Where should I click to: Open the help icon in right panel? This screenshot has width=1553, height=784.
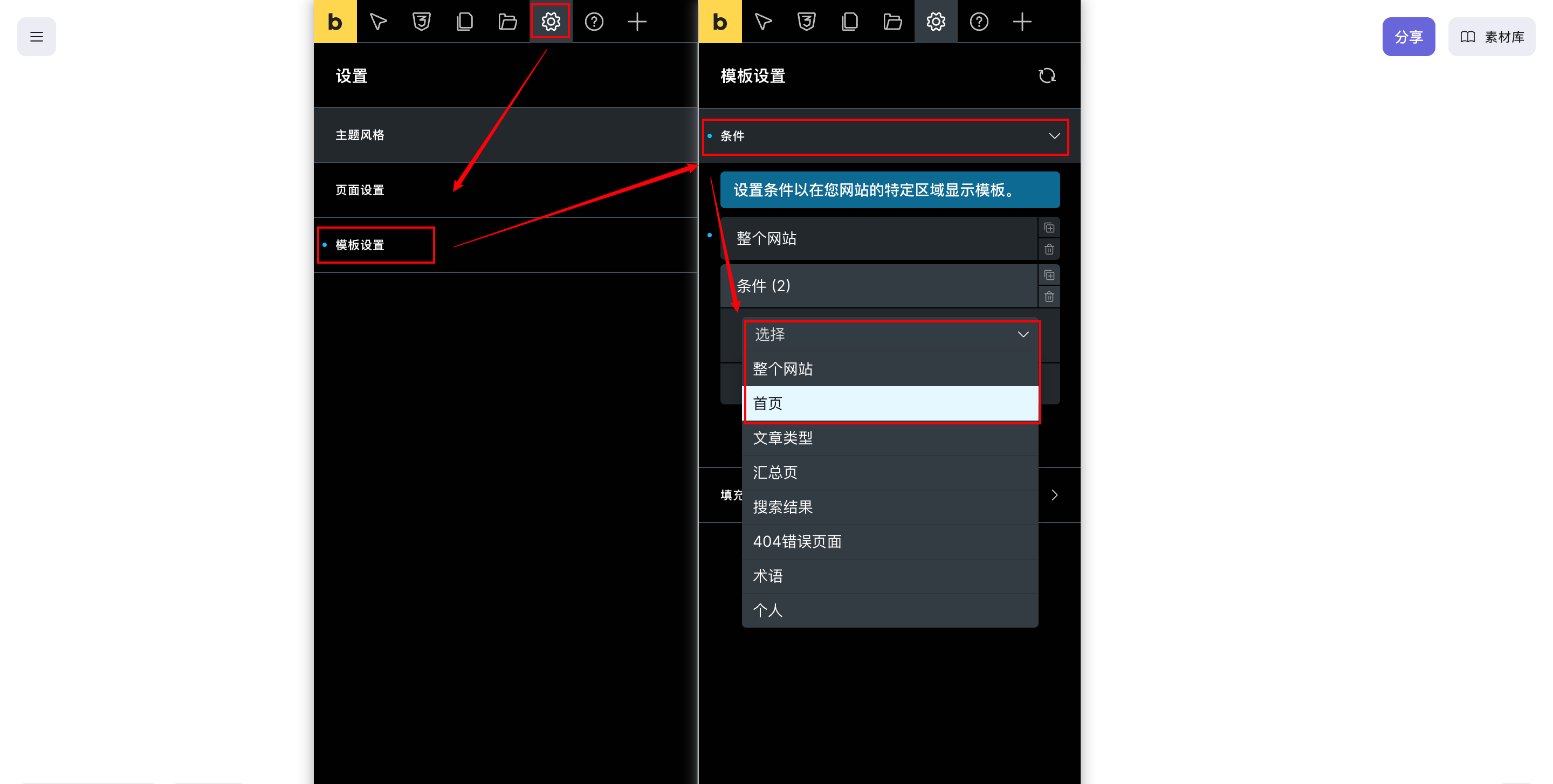point(979,22)
